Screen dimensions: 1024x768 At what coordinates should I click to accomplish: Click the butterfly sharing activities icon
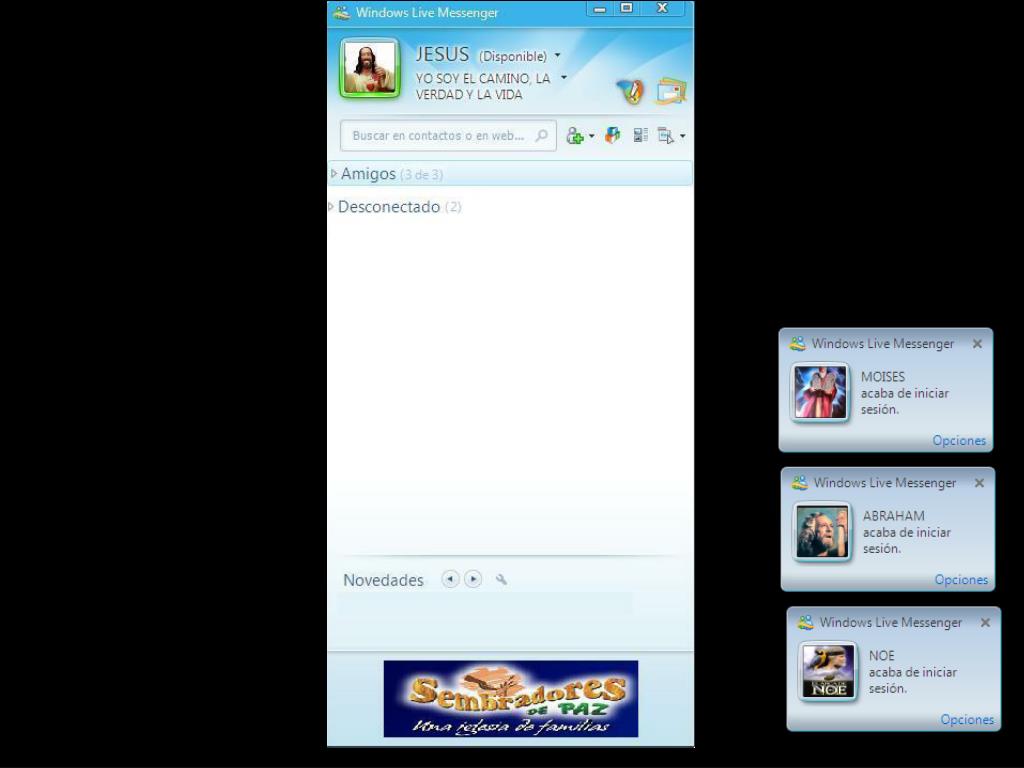click(x=613, y=135)
